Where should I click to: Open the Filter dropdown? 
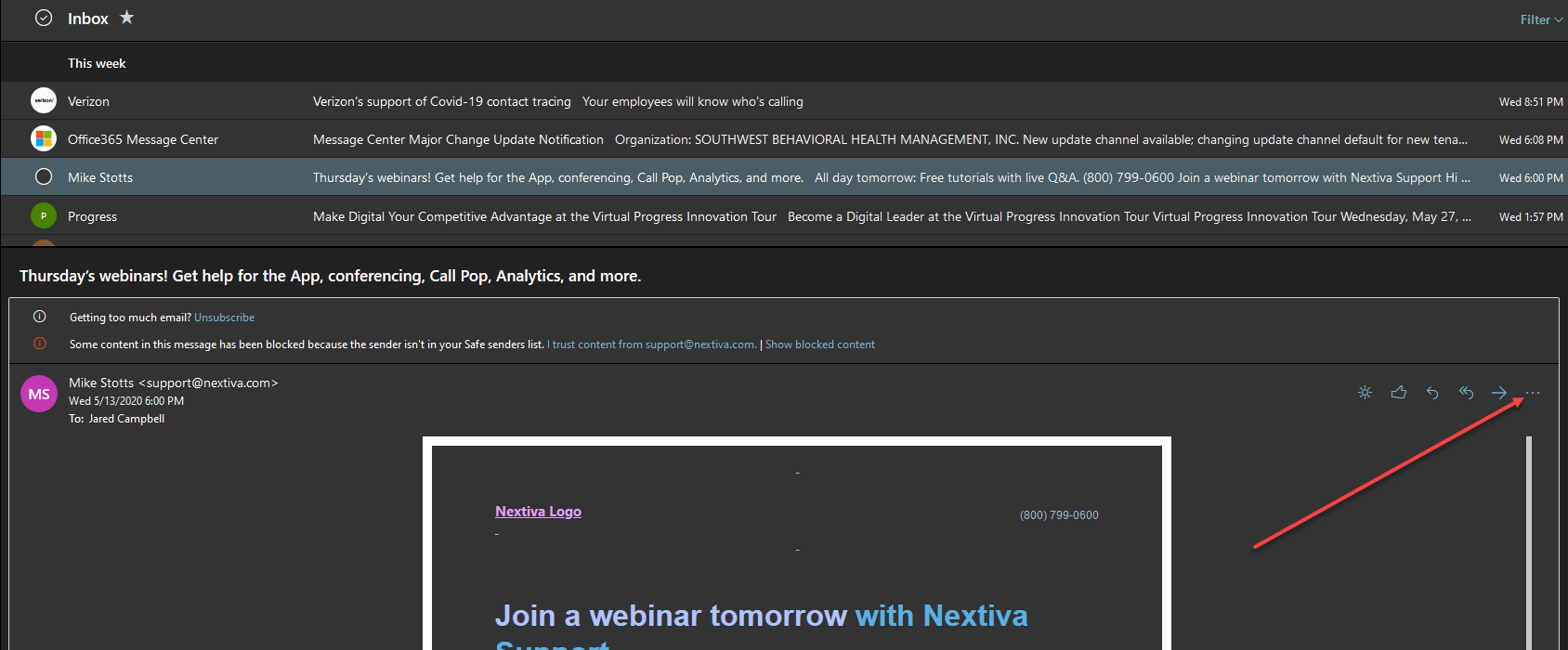pyautogui.click(x=1541, y=19)
